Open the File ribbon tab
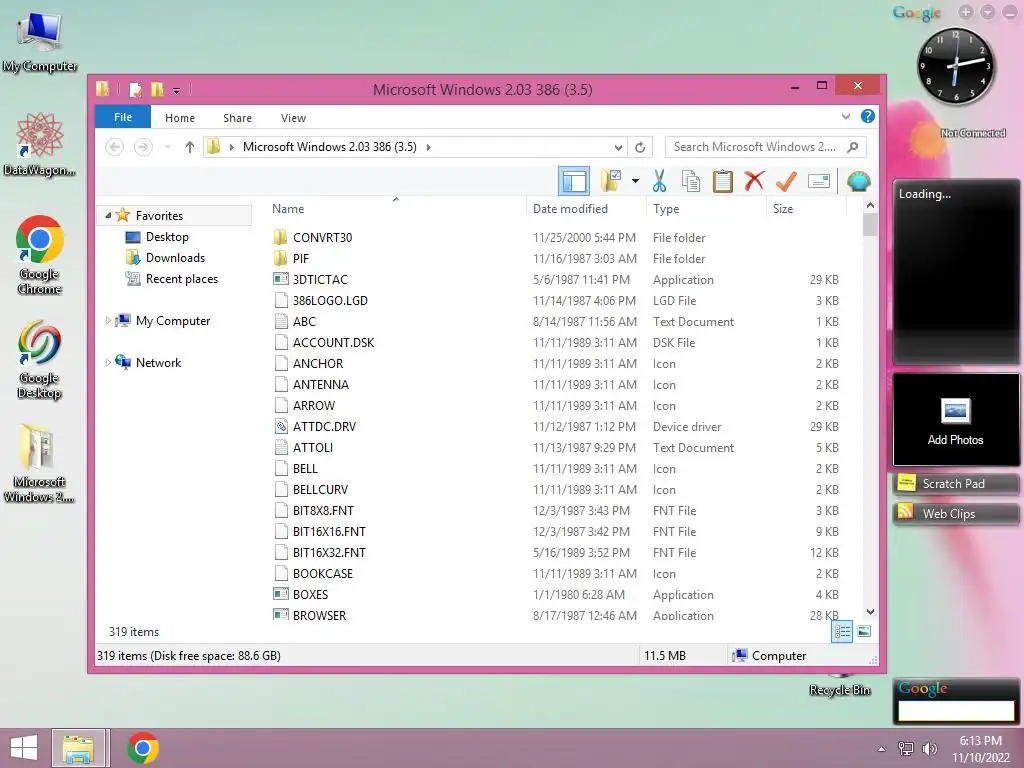1024x768 pixels. (123, 117)
